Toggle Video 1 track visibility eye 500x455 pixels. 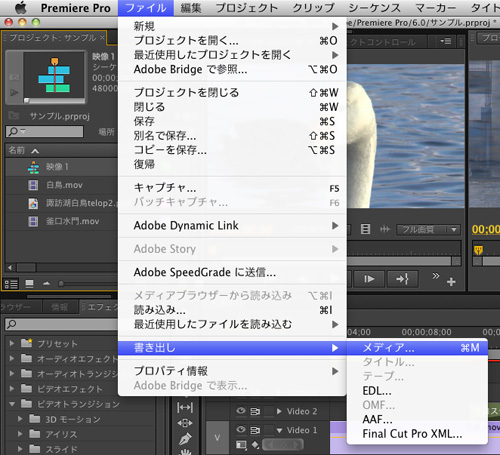tap(241, 429)
